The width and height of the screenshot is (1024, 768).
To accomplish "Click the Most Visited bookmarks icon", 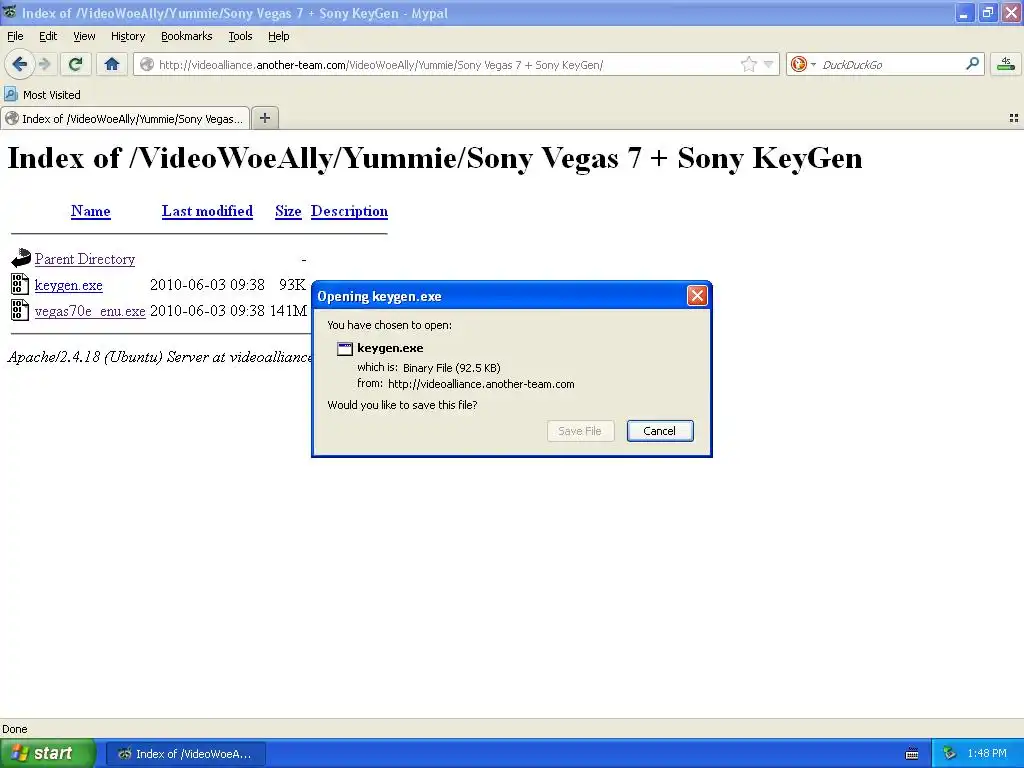I will coord(10,94).
